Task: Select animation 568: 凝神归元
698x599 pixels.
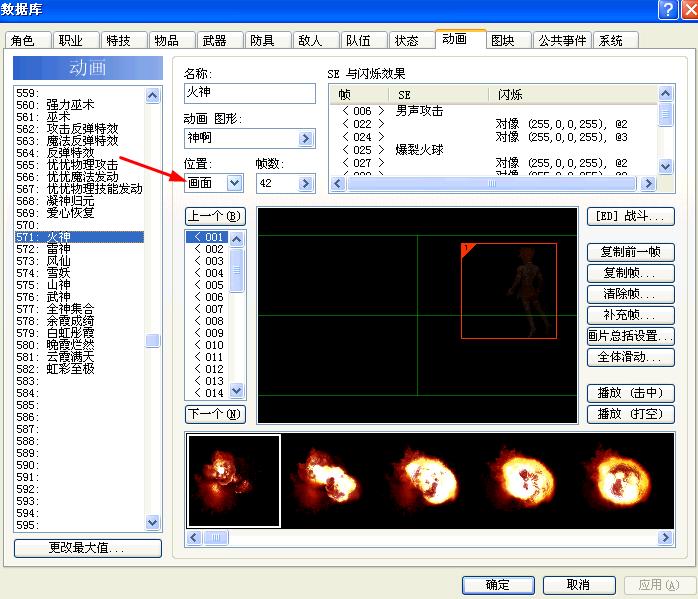Action: (x=79, y=201)
